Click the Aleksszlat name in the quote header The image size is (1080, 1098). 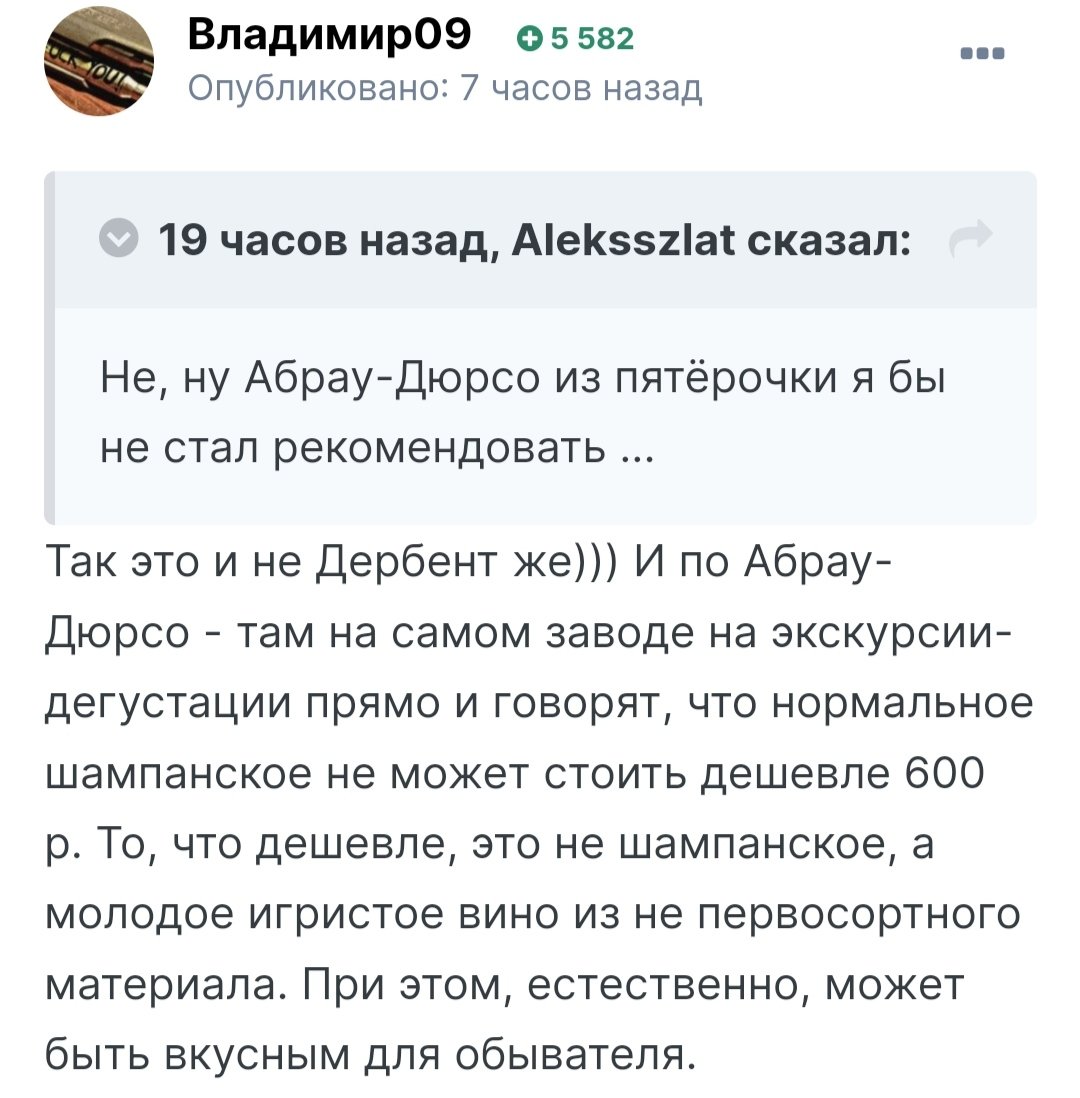click(623, 239)
